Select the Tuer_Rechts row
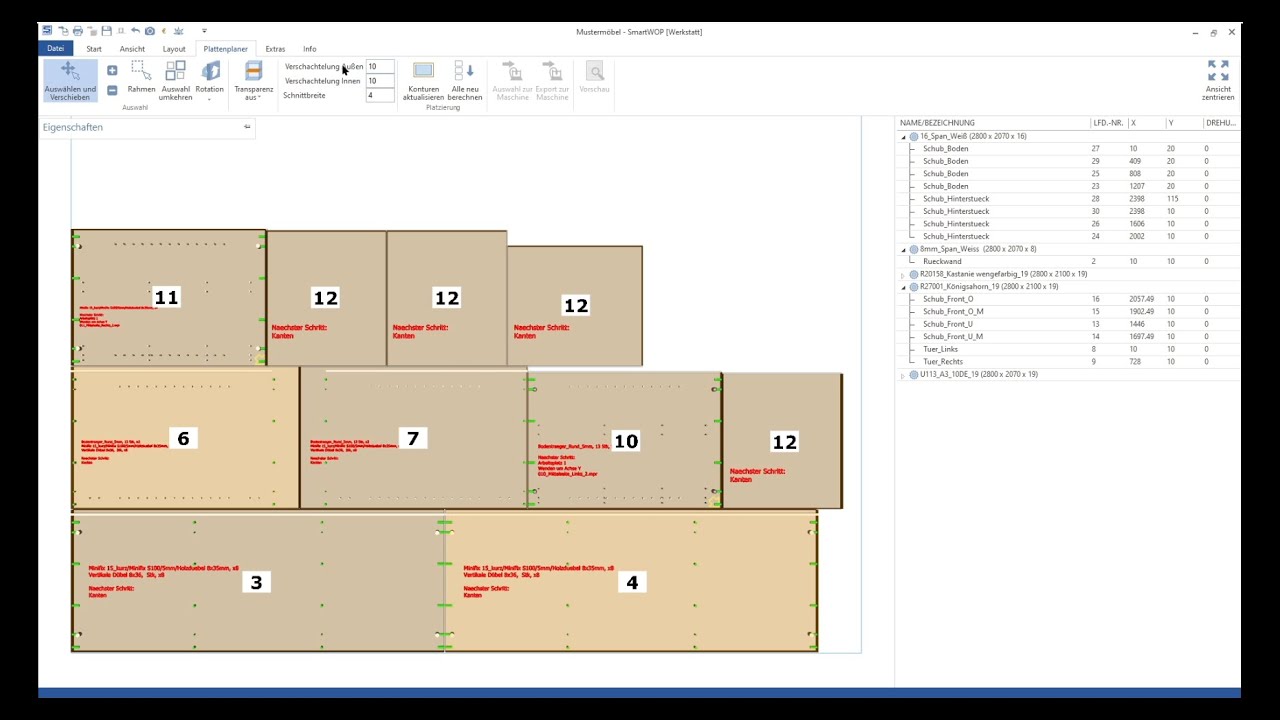This screenshot has width=1280, height=720. pos(1068,362)
